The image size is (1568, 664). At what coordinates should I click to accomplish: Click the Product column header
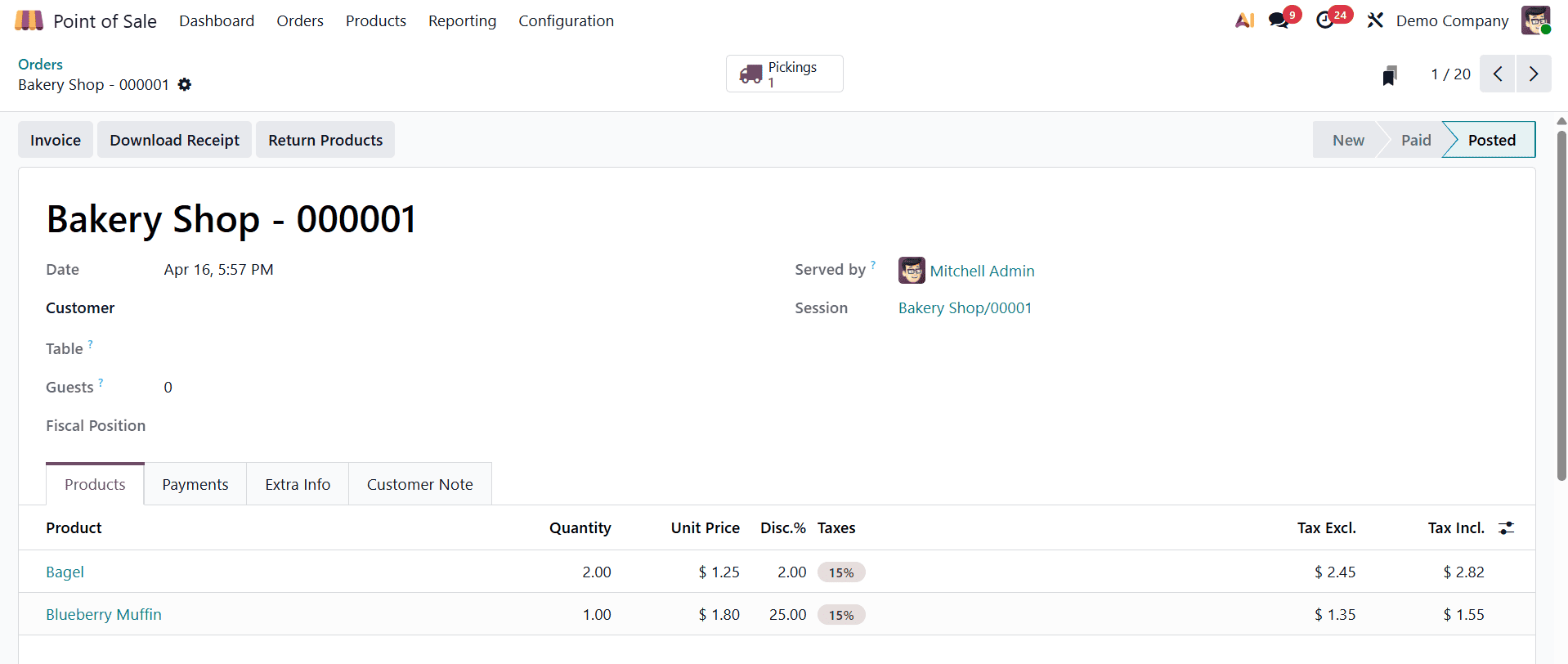click(74, 527)
